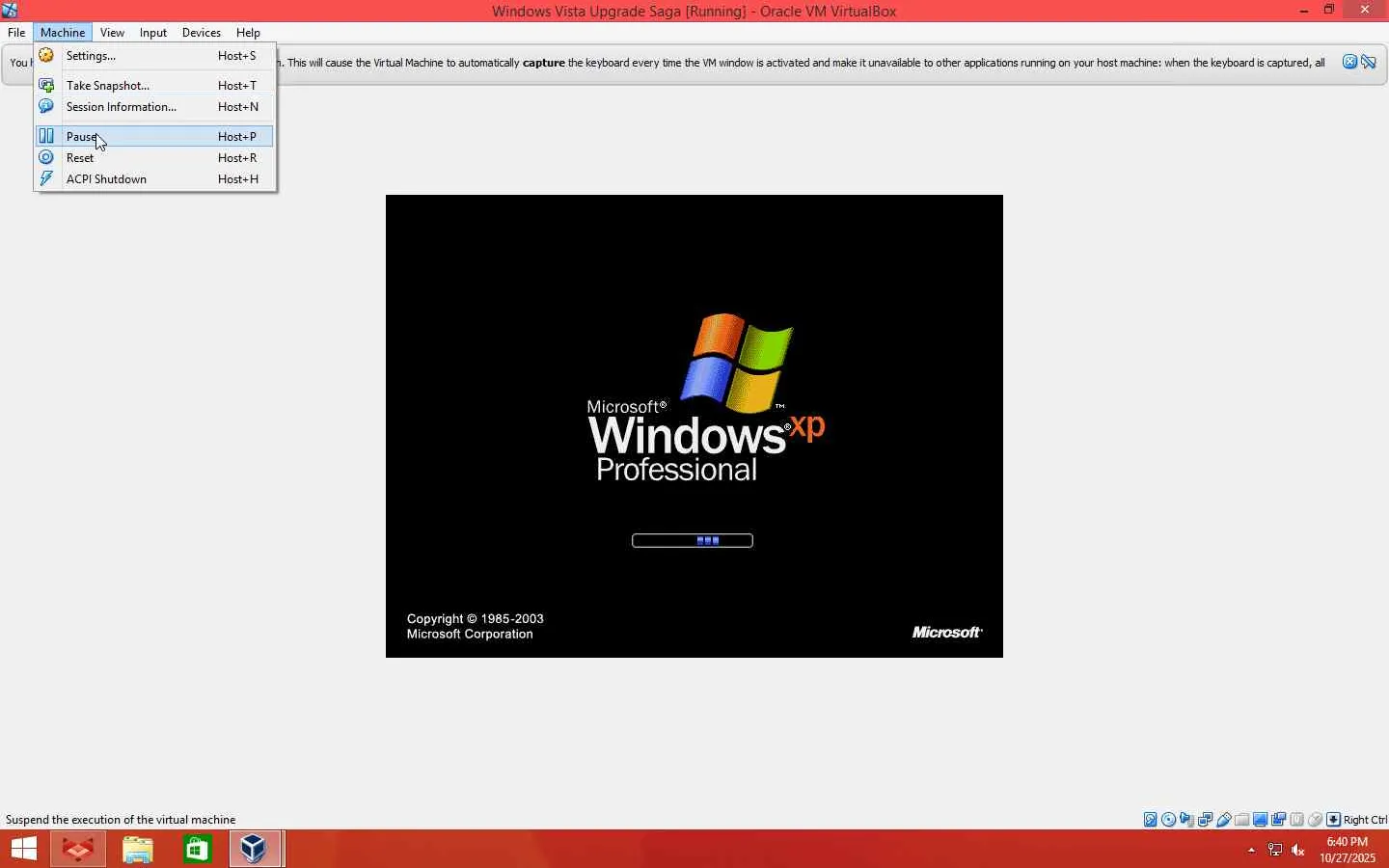
Task: Open the Input menu
Action: pyautogui.click(x=153, y=32)
